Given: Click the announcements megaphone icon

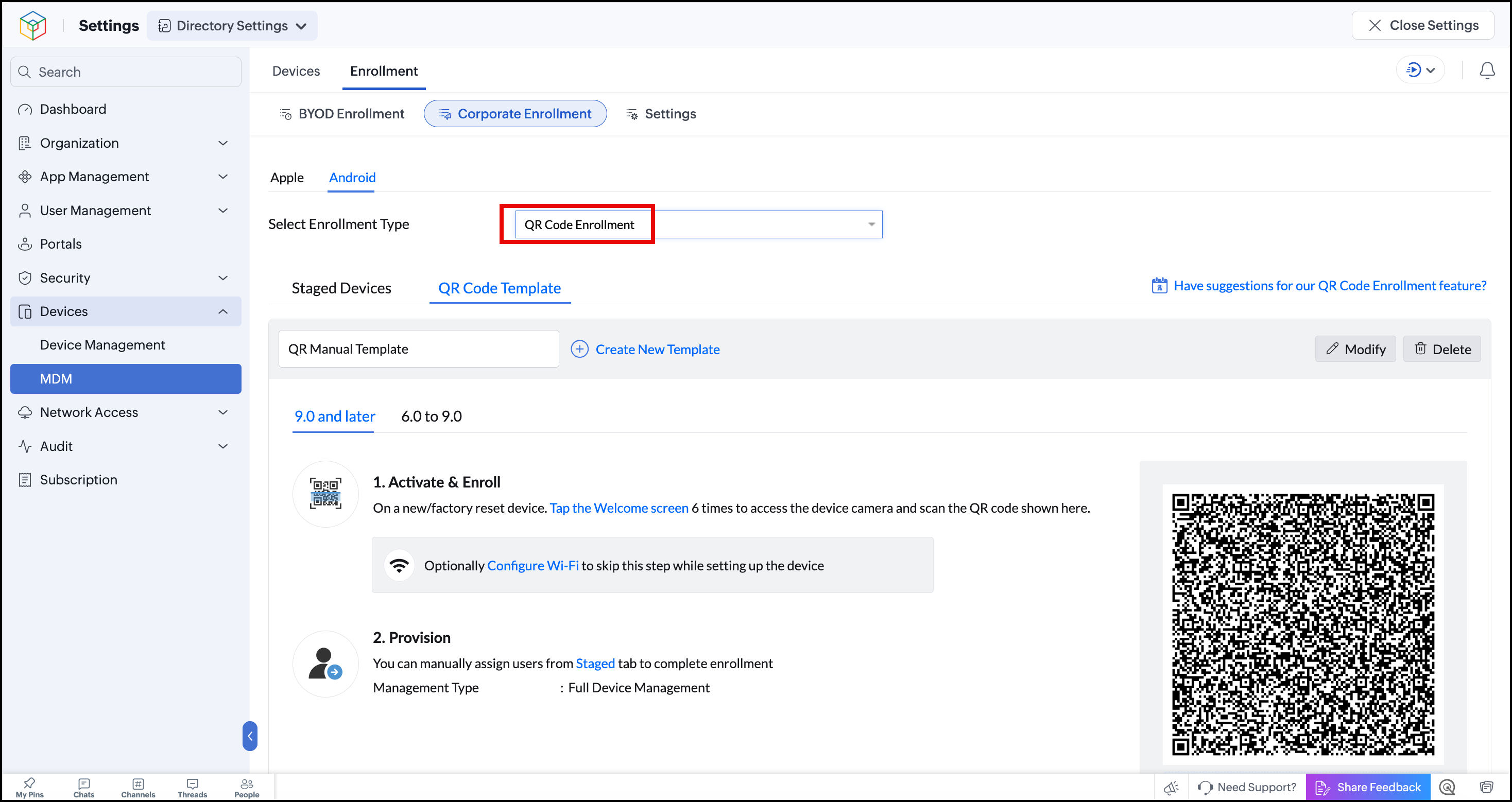Looking at the screenshot, I should [1172, 788].
